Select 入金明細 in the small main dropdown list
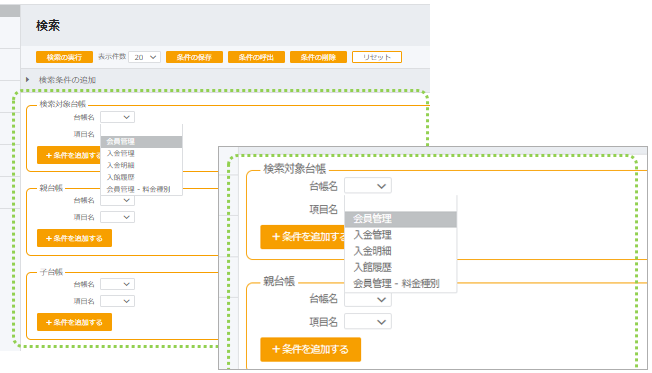 [x=141, y=166]
